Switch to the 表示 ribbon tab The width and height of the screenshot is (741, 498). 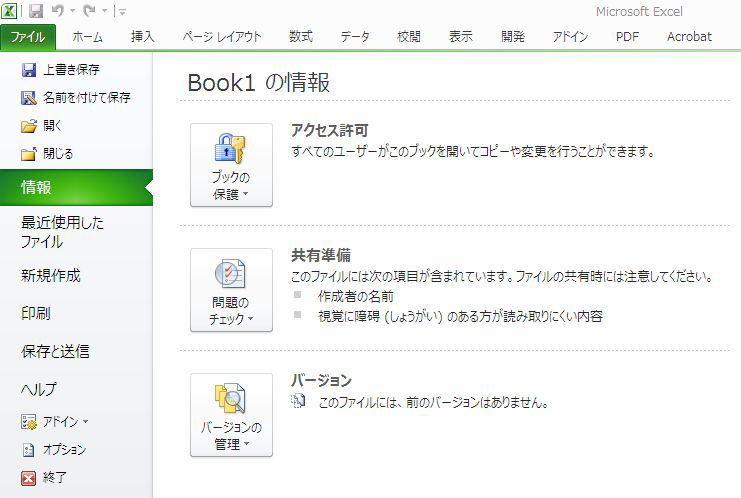coord(461,37)
